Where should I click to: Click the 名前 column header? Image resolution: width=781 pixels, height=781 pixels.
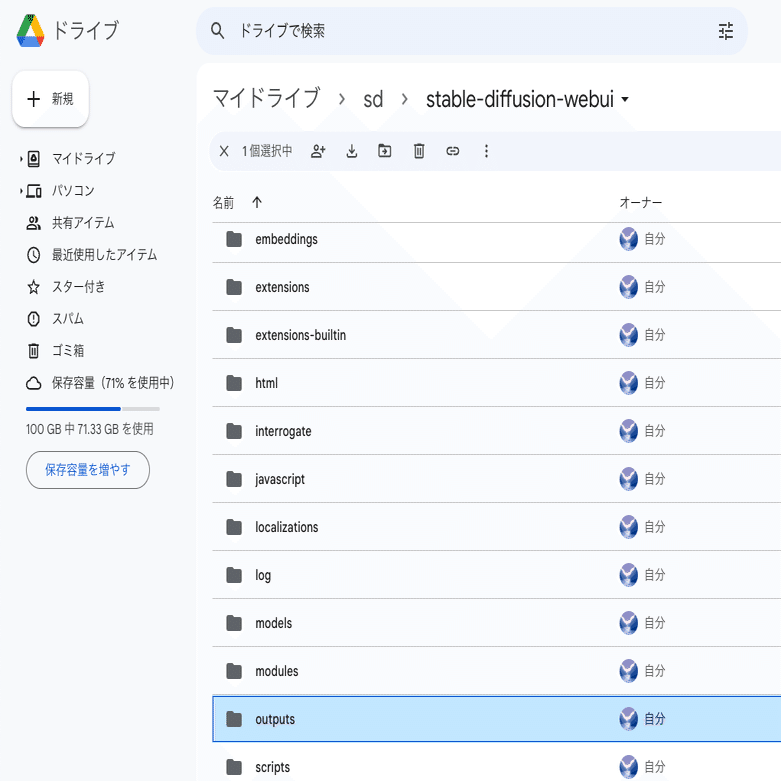click(223, 203)
